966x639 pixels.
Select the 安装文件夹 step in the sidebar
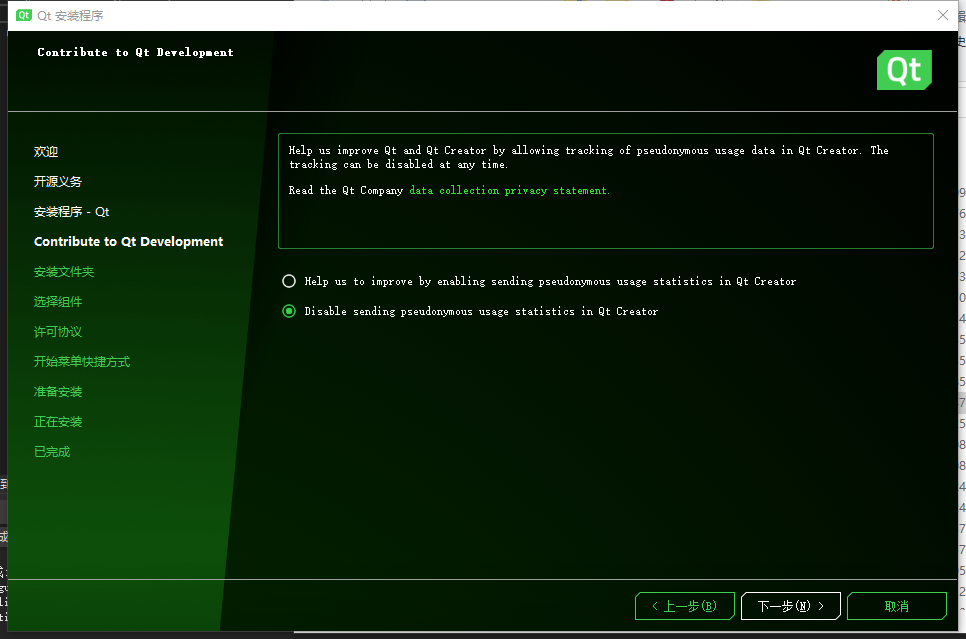coord(64,272)
